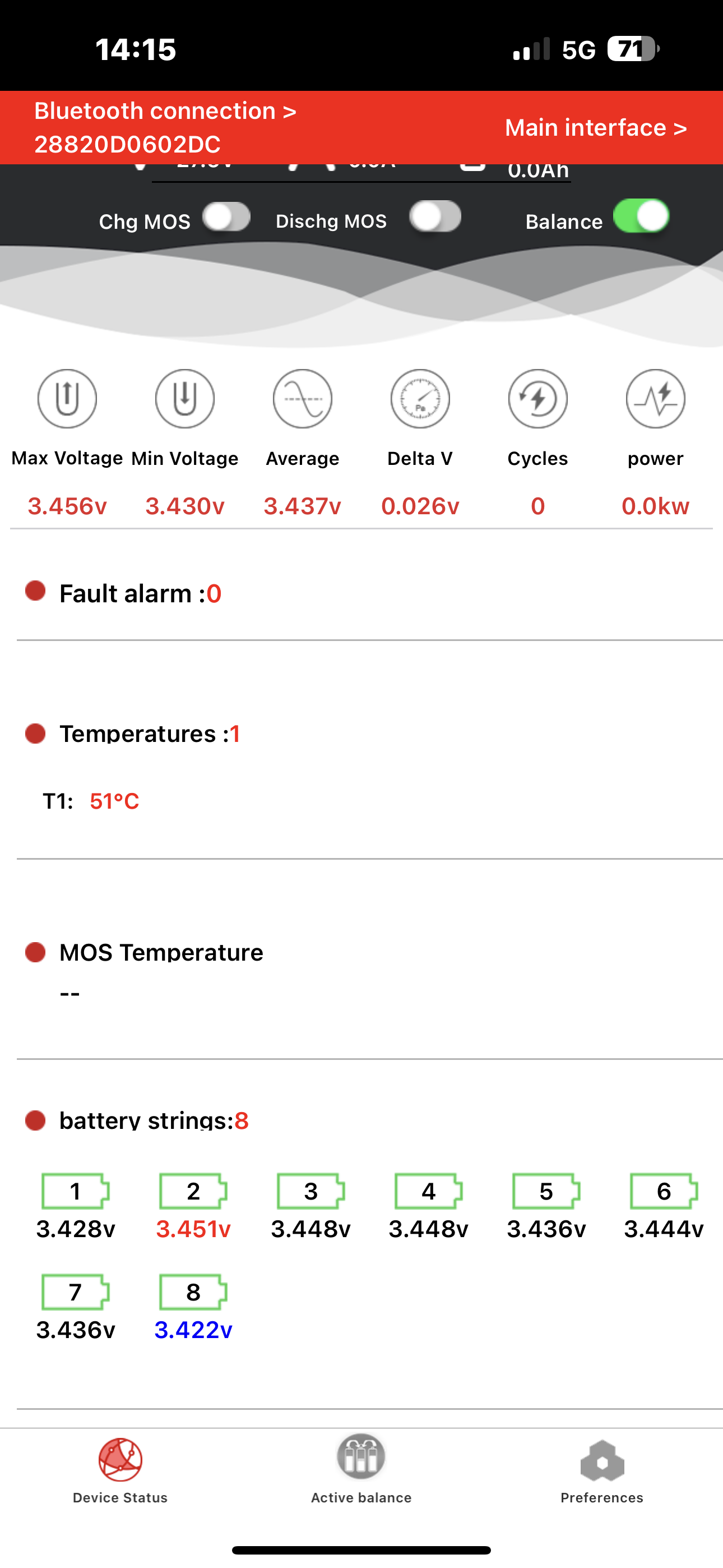Go to Main interface
The image size is (723, 1568).
click(595, 128)
